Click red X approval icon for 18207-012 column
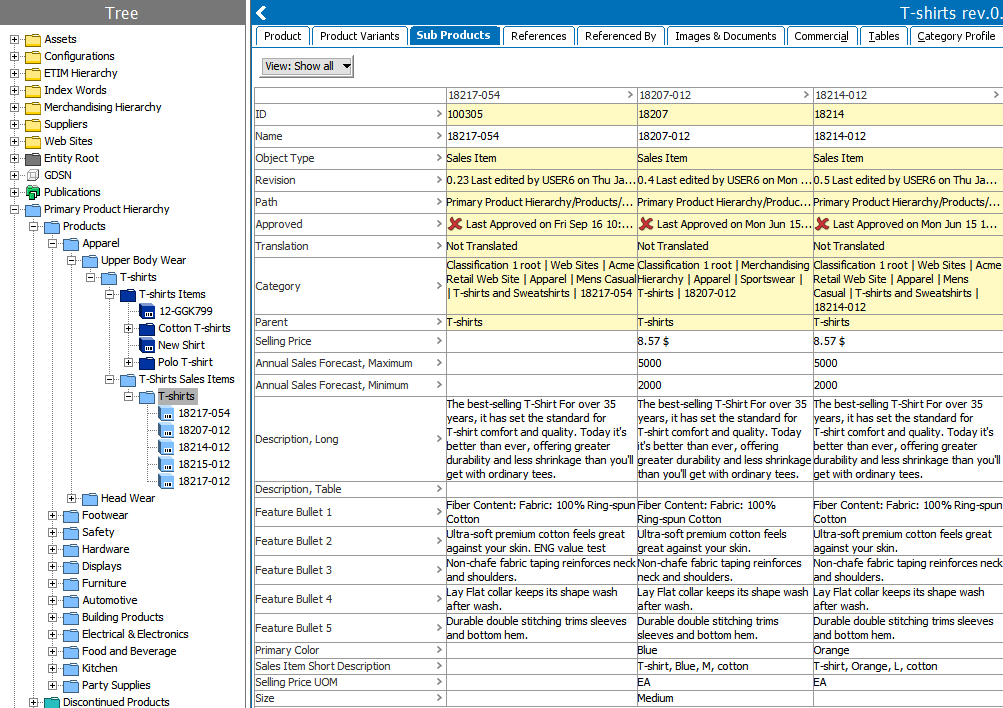The width and height of the screenshot is (1003, 708). pos(646,224)
